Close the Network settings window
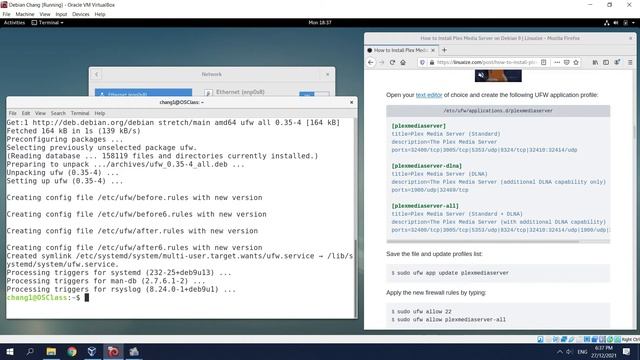The image size is (640, 360). (x=327, y=74)
